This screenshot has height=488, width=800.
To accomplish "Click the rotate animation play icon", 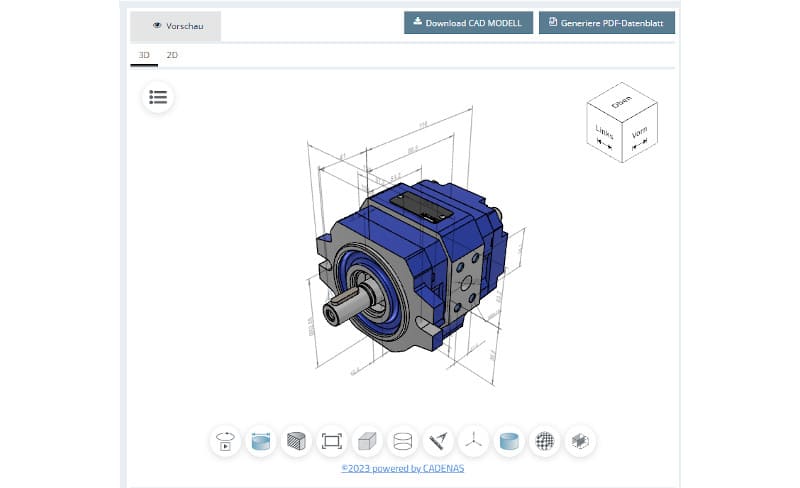I will pyautogui.click(x=226, y=440).
